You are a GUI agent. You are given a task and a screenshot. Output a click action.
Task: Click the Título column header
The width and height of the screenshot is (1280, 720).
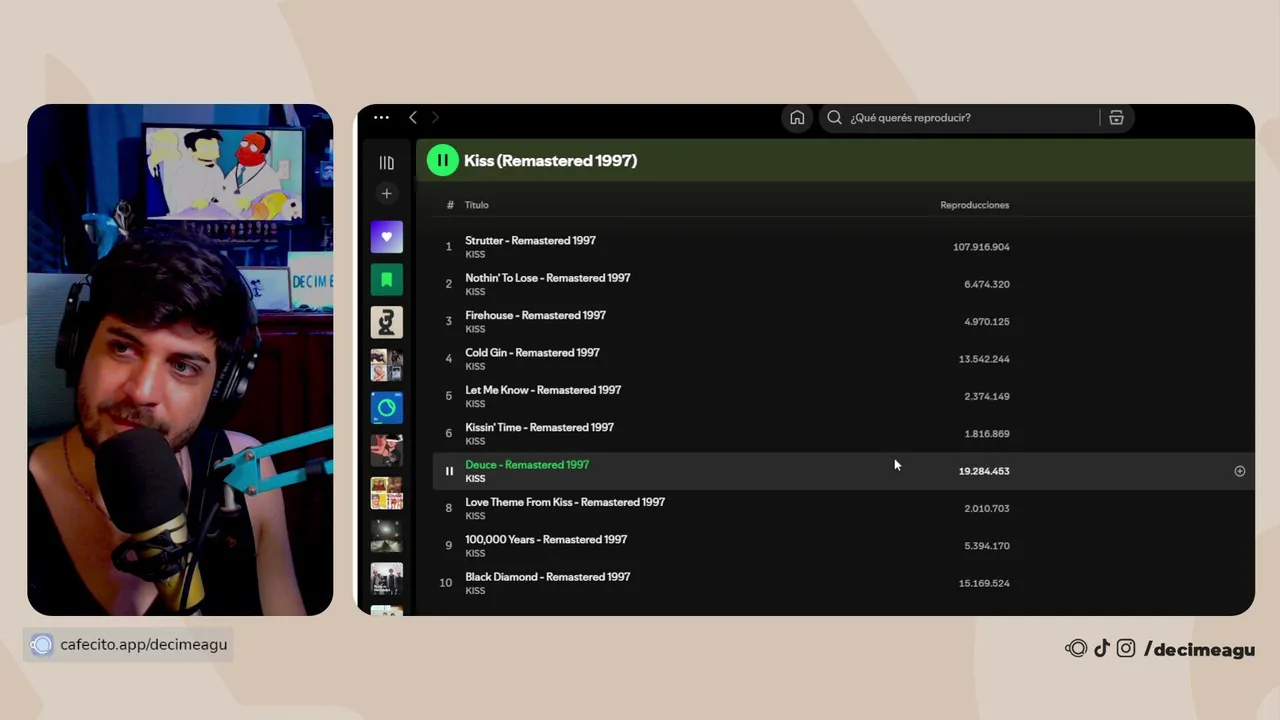tap(477, 205)
